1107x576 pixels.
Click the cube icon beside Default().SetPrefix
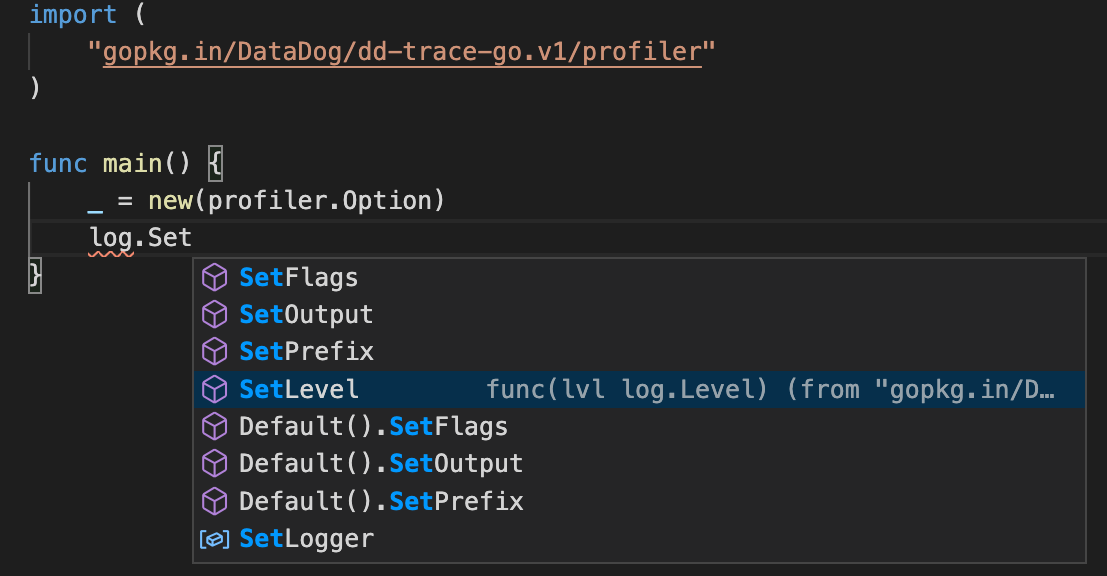point(214,501)
